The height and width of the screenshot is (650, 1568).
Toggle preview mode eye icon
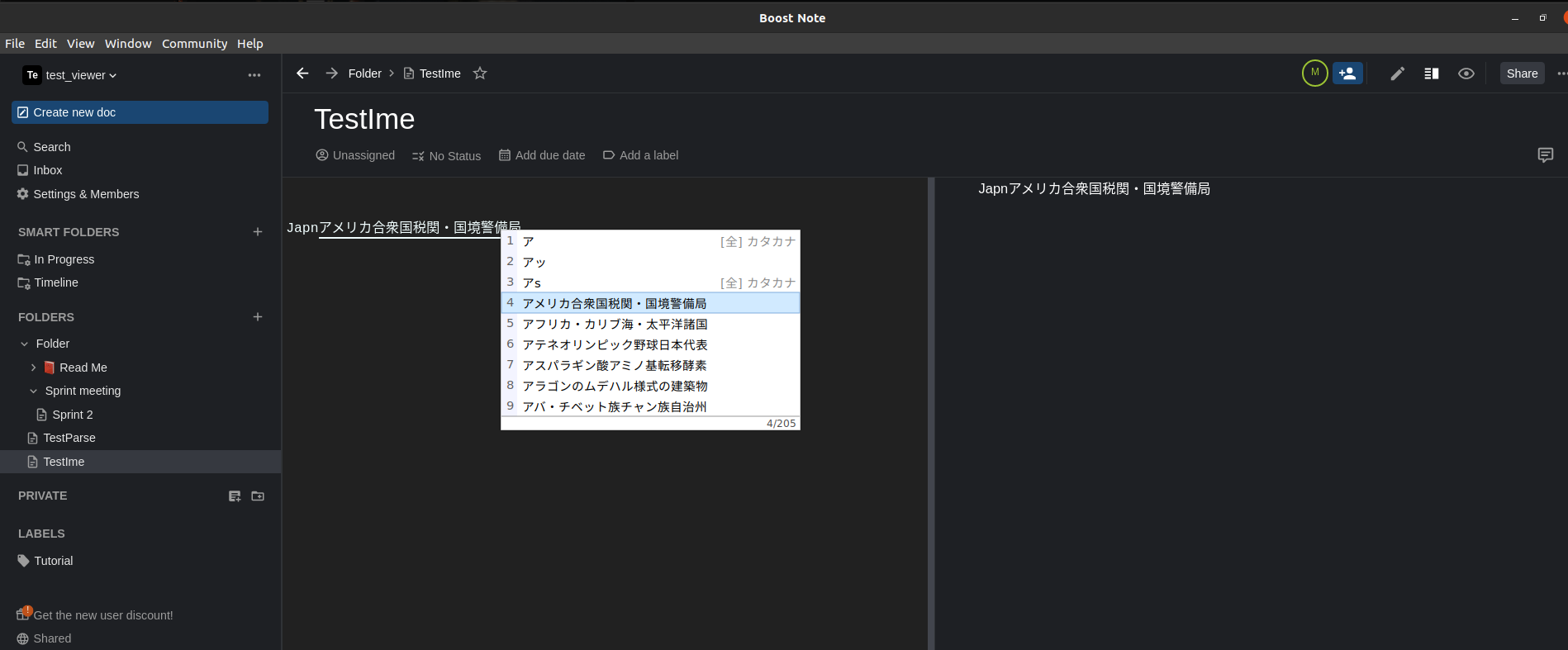point(1466,74)
